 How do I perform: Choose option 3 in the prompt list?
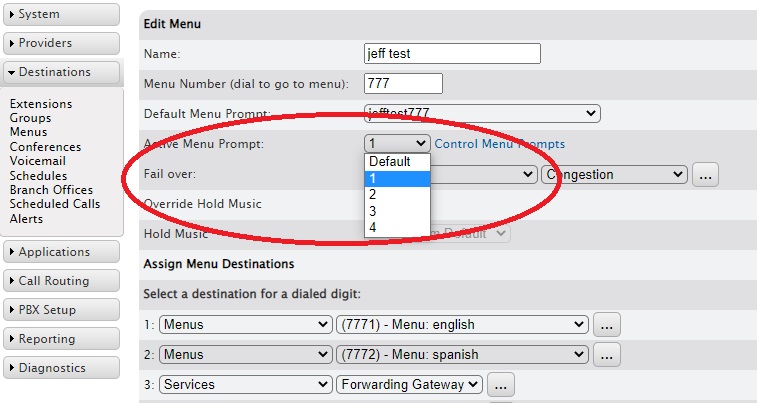pos(397,211)
